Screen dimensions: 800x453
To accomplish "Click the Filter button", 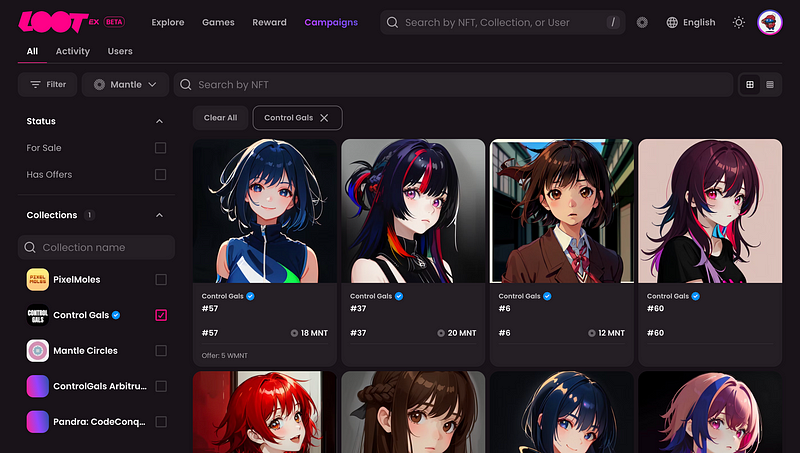I will 47,85.
